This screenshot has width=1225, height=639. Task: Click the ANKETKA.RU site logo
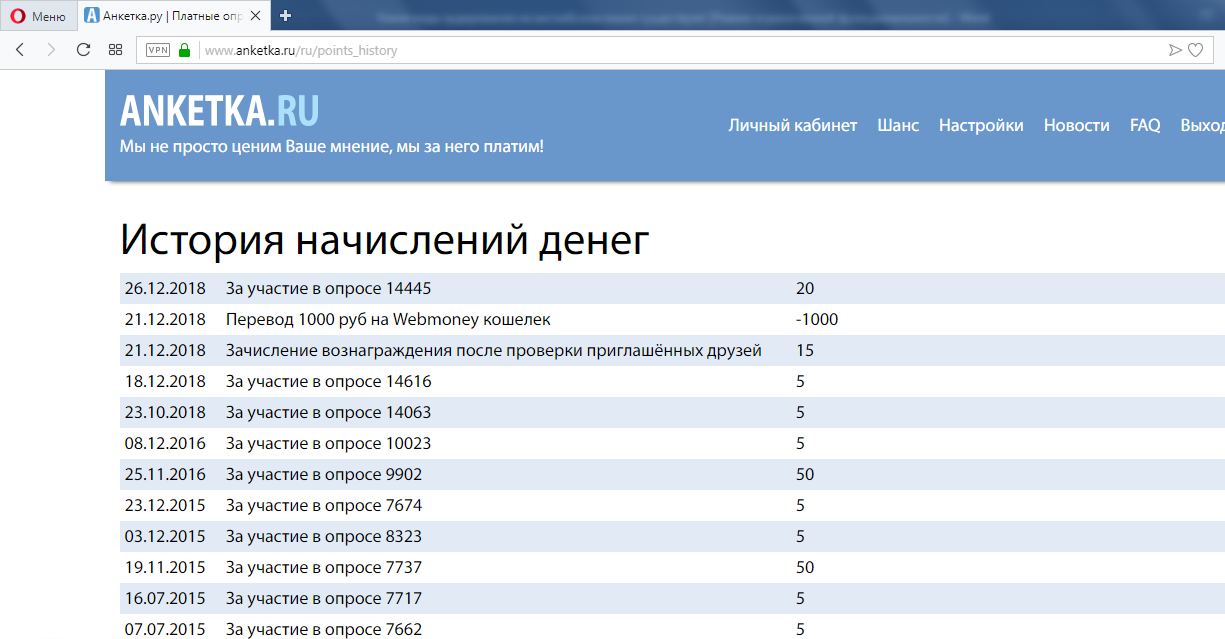pyautogui.click(x=219, y=111)
